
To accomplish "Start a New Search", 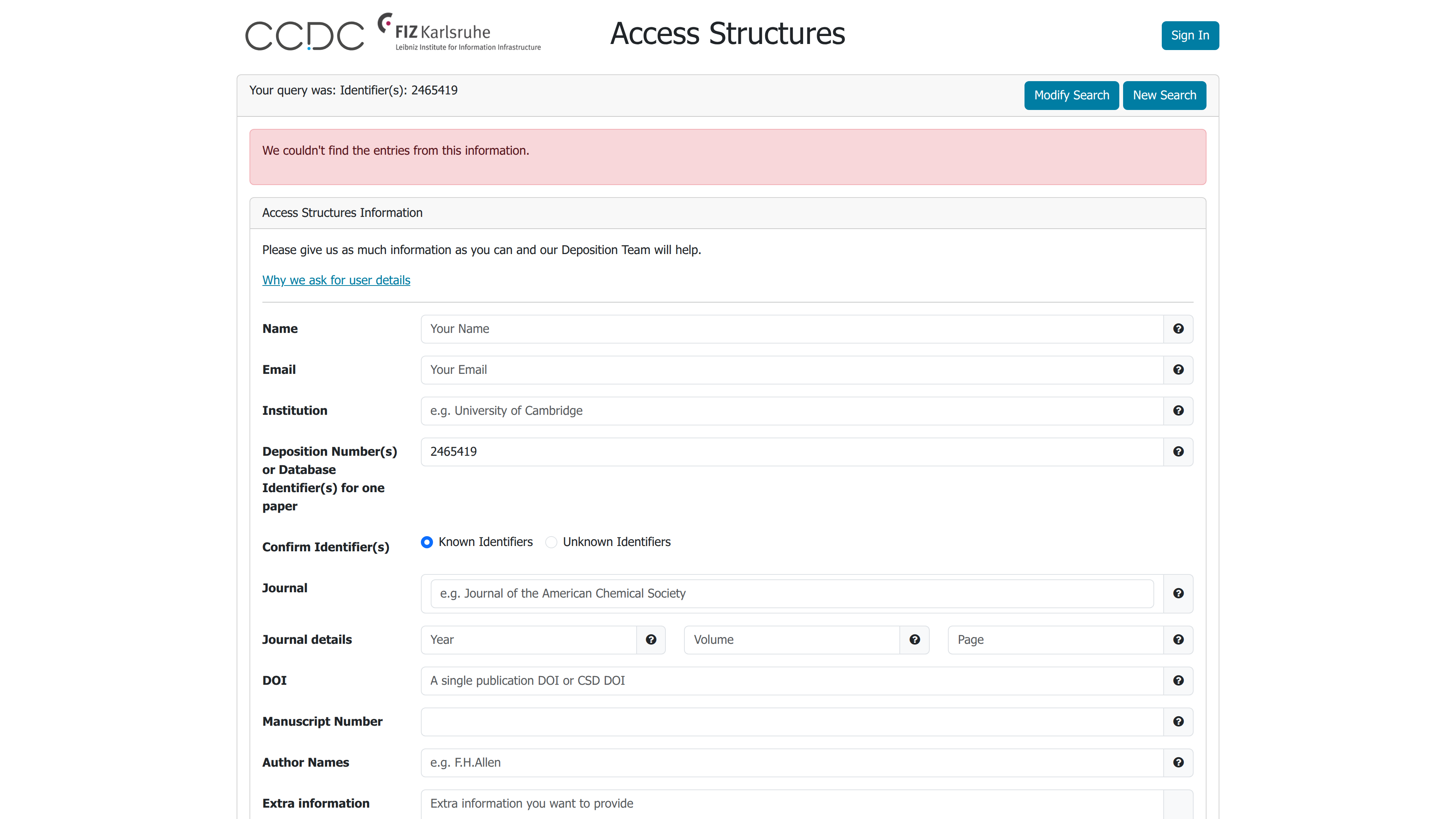I will point(1164,96).
